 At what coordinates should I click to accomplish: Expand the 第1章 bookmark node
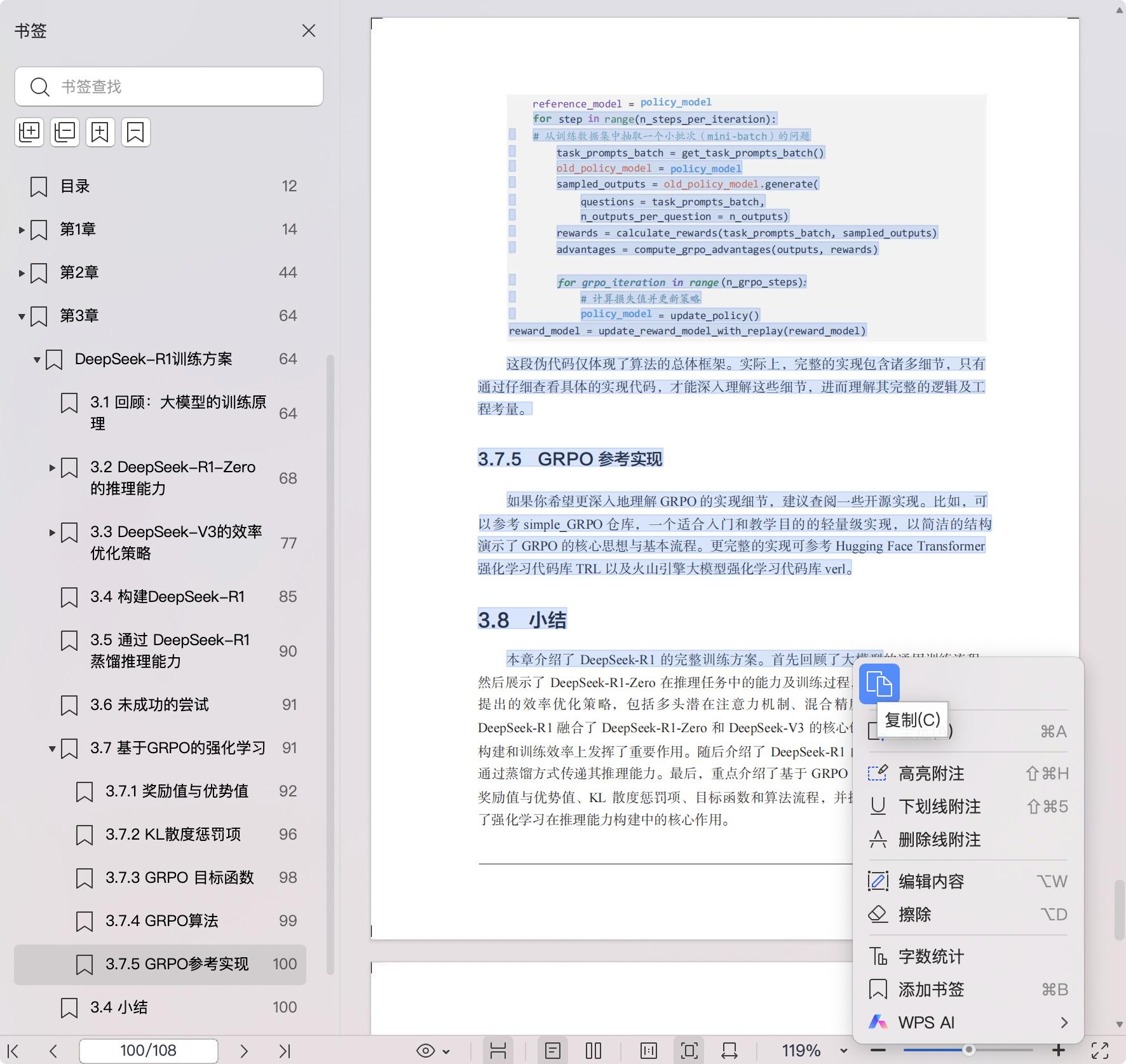22,229
